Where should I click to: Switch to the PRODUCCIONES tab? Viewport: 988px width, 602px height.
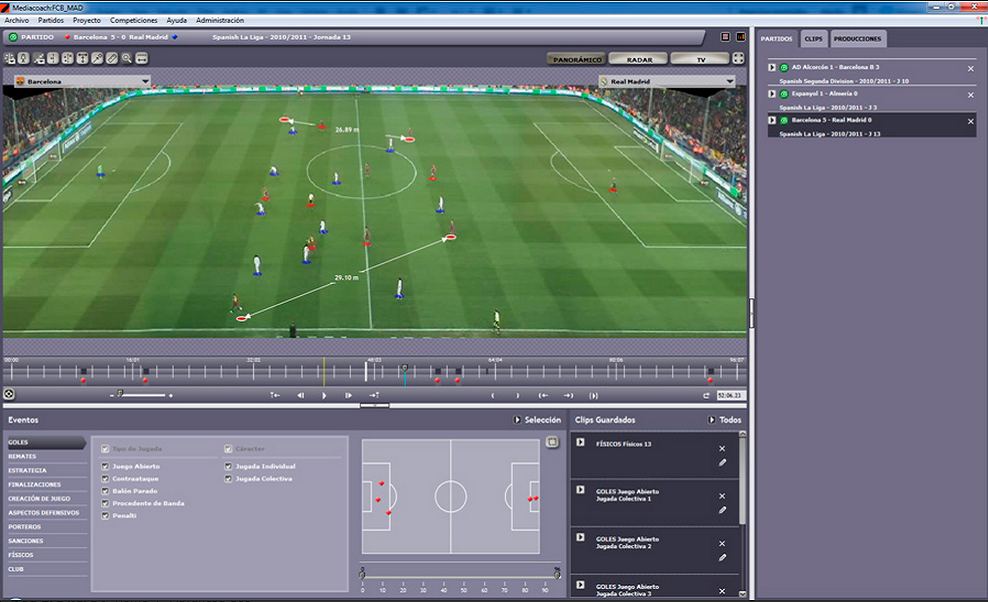[x=857, y=39]
